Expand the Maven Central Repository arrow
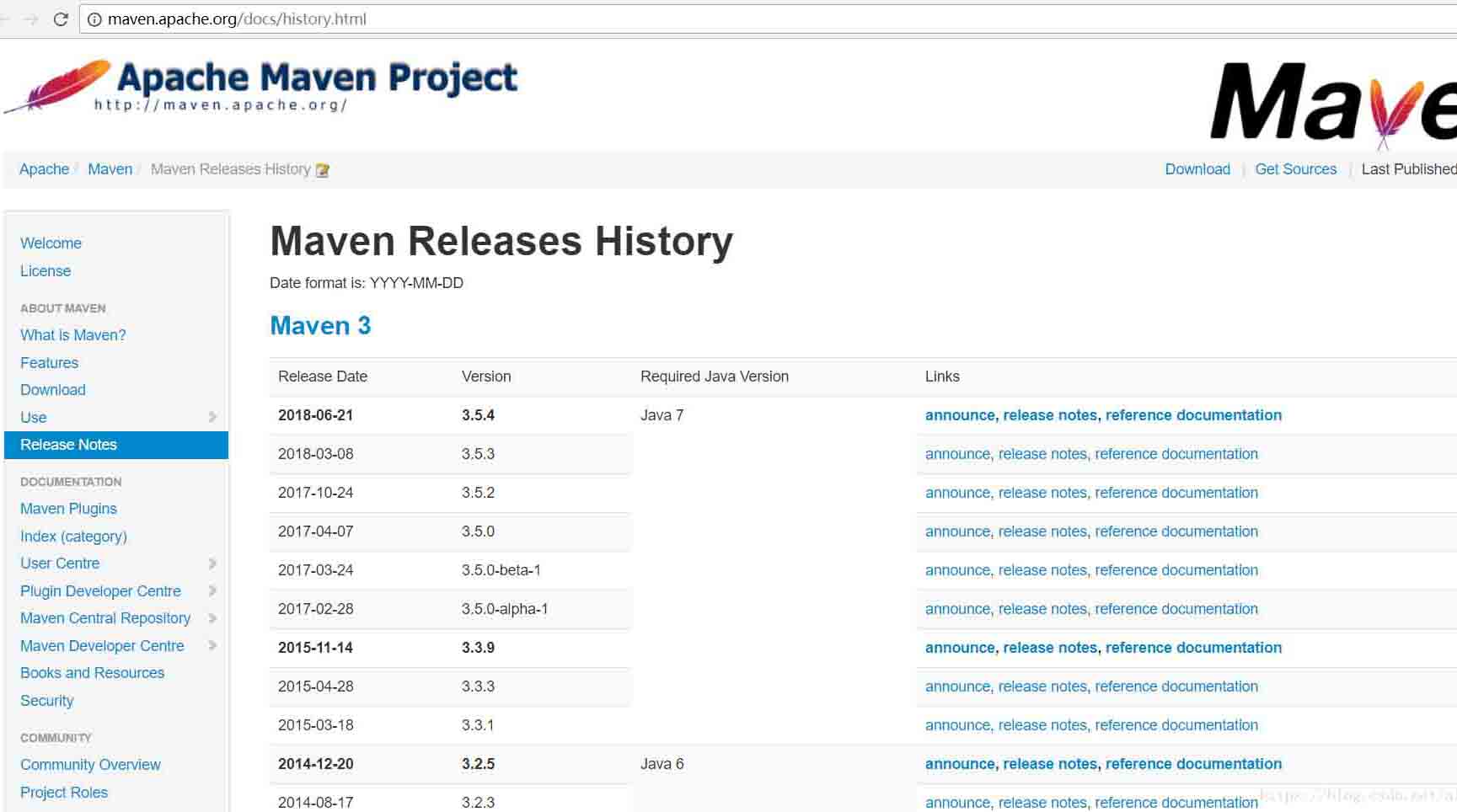 (212, 618)
